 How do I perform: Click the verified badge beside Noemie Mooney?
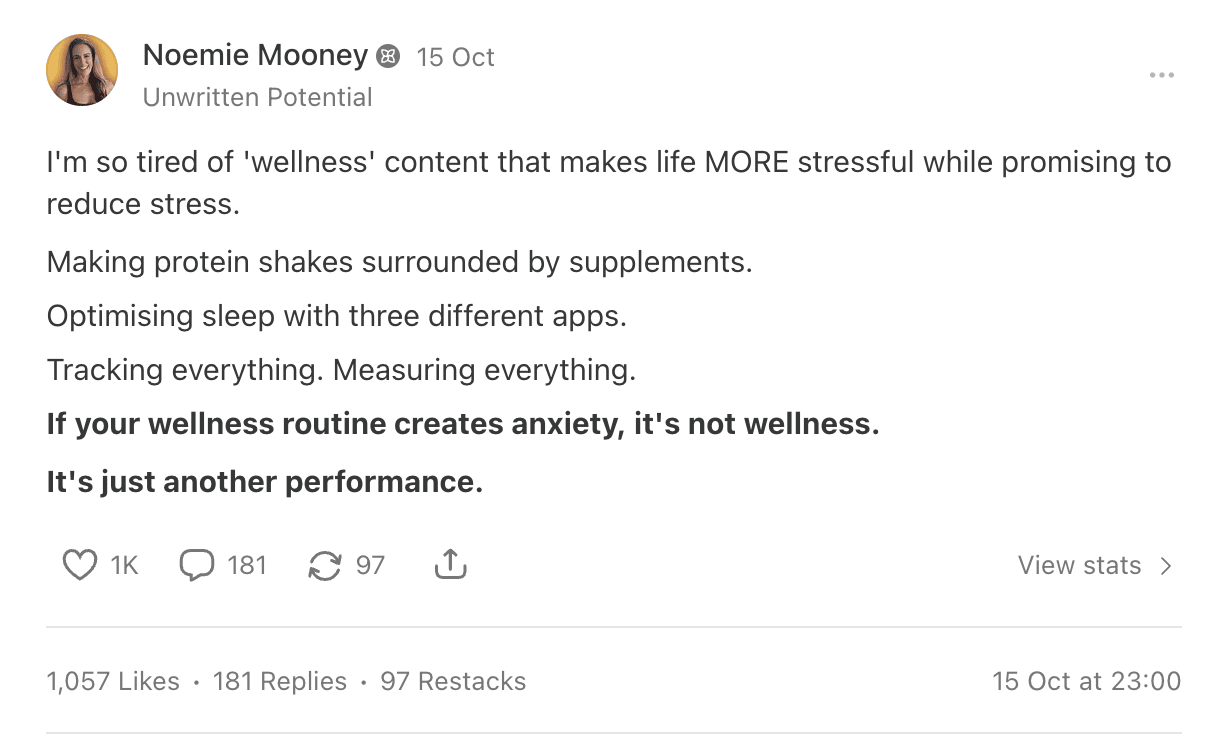click(x=388, y=57)
